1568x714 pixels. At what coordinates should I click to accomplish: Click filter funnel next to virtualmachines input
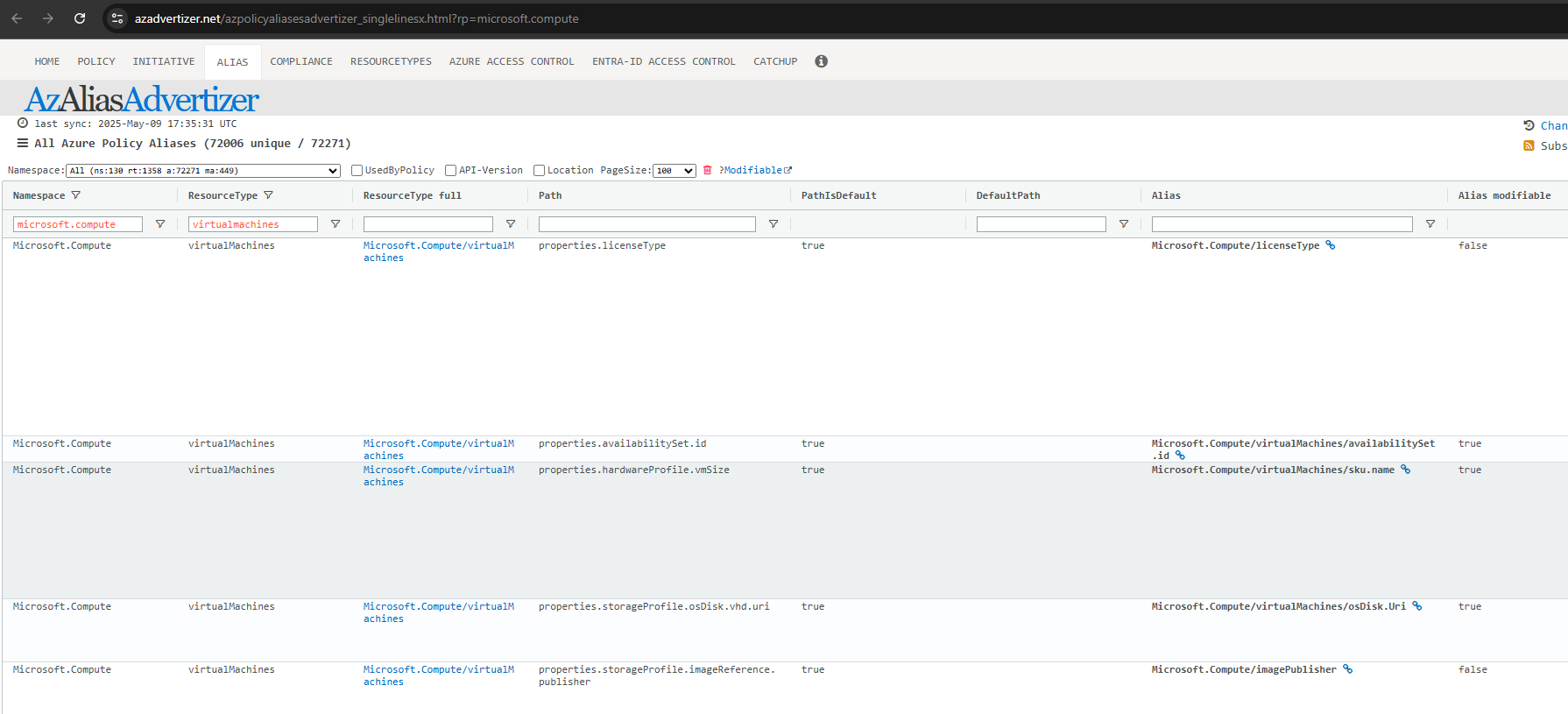point(335,224)
